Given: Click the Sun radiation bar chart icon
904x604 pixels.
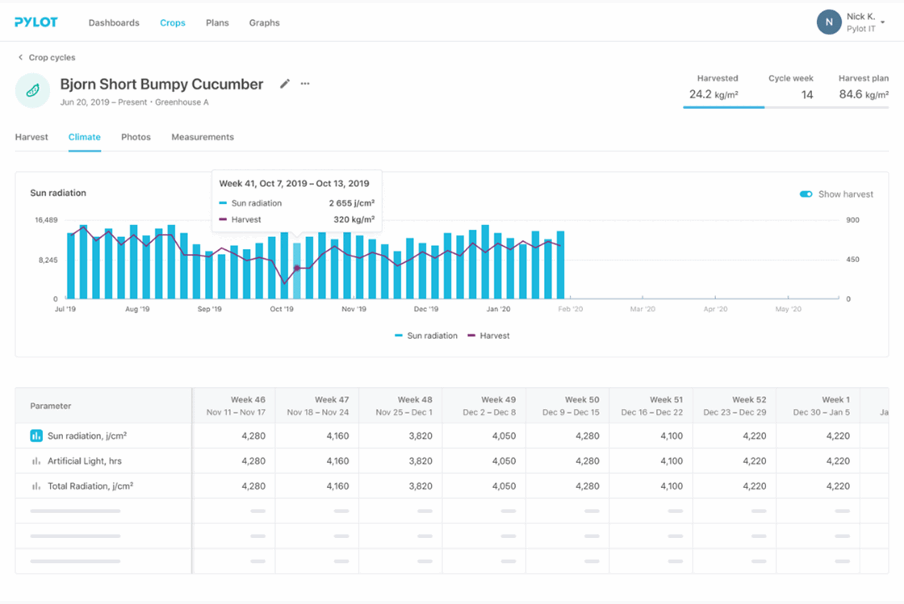Looking at the screenshot, I should tap(36, 436).
